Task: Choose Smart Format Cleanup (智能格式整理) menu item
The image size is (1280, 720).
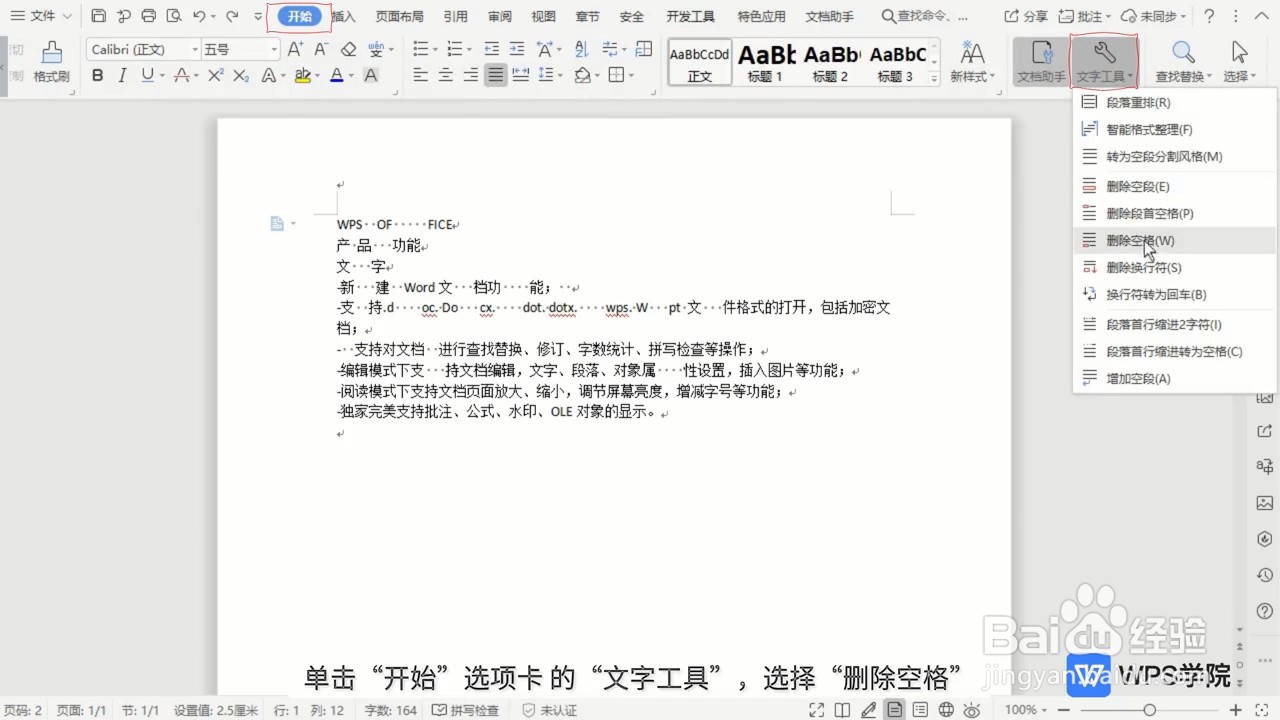Action: click(x=1174, y=129)
